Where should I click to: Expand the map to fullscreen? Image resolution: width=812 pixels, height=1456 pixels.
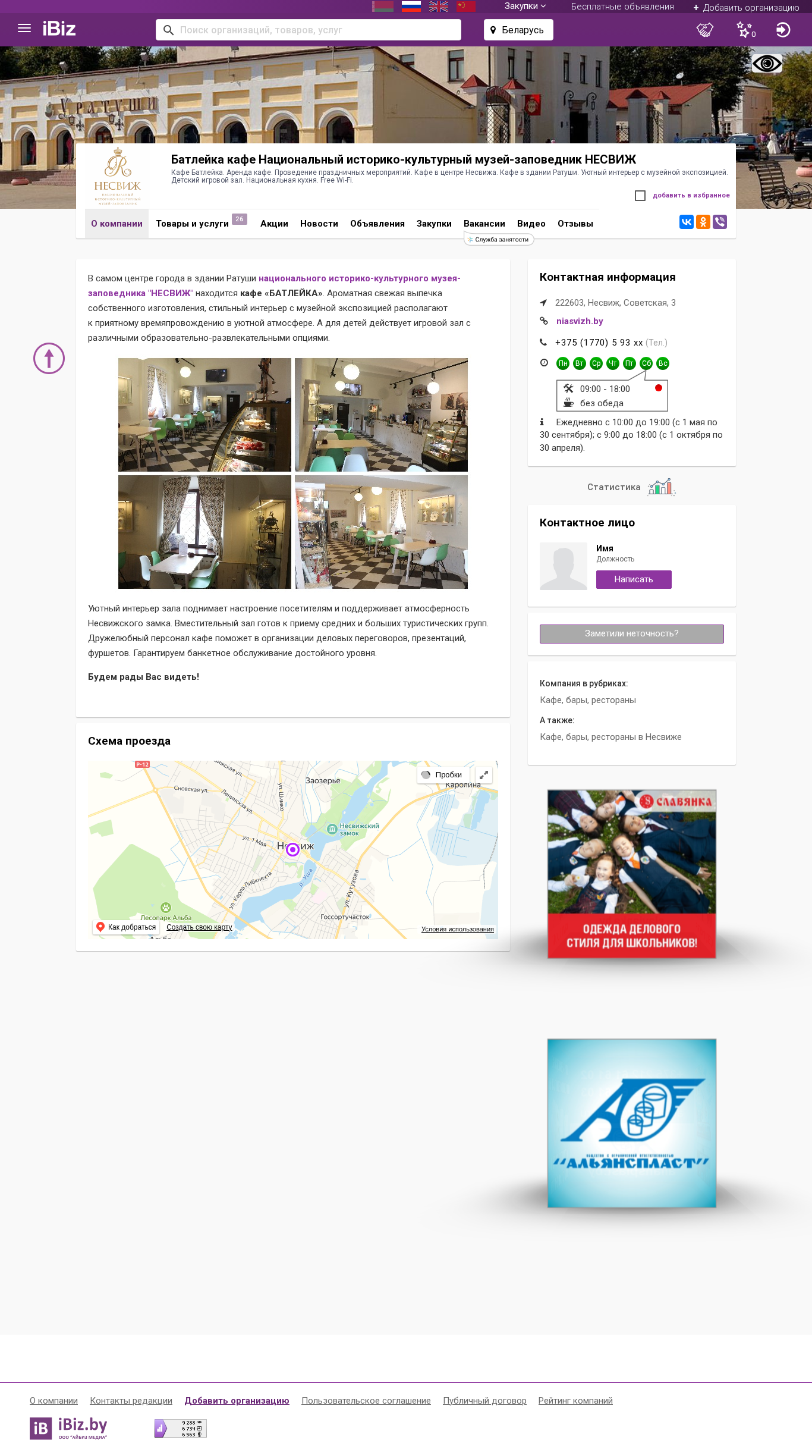click(x=484, y=774)
